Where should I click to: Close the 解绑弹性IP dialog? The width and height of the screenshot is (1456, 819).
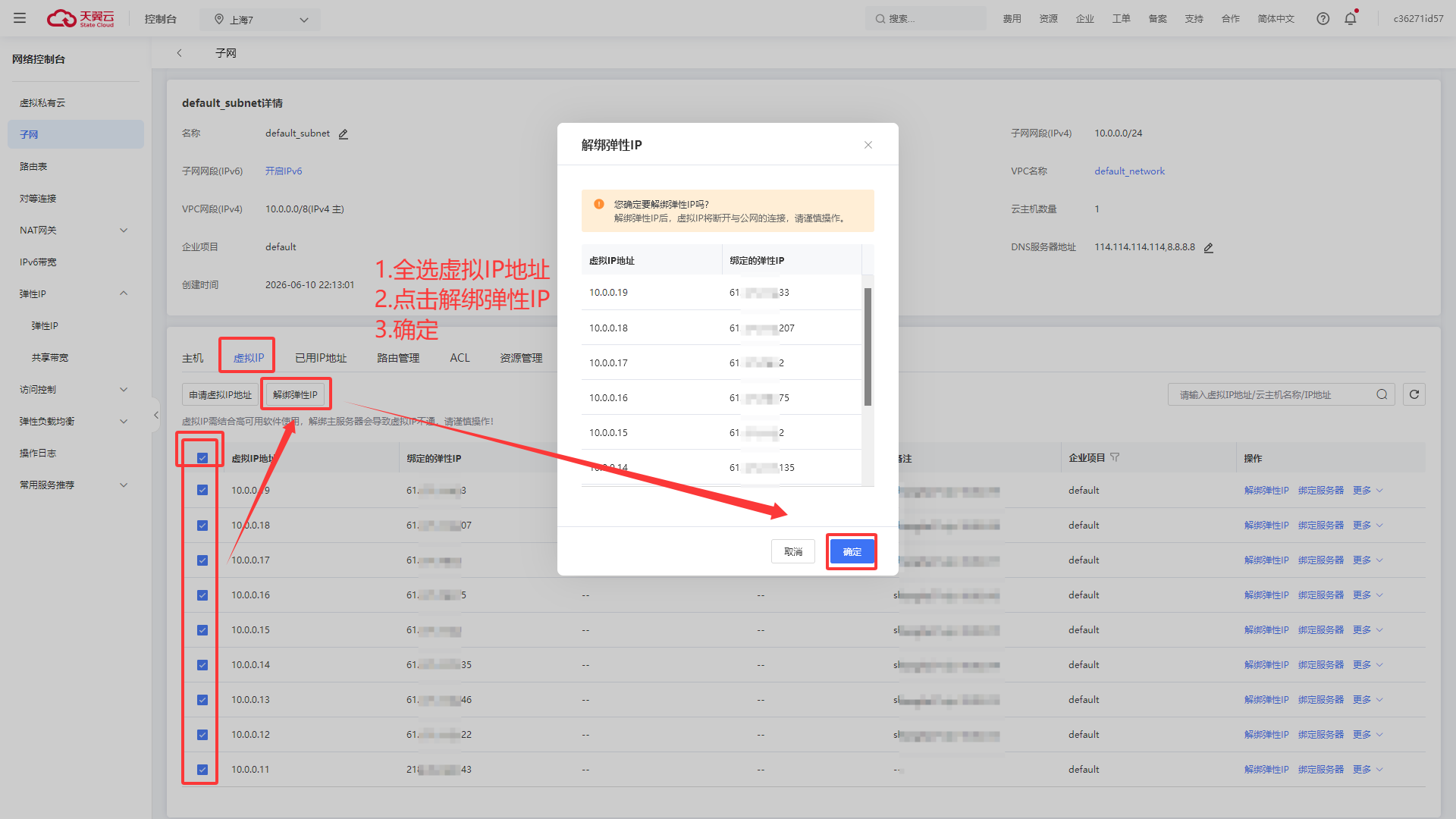tap(868, 145)
